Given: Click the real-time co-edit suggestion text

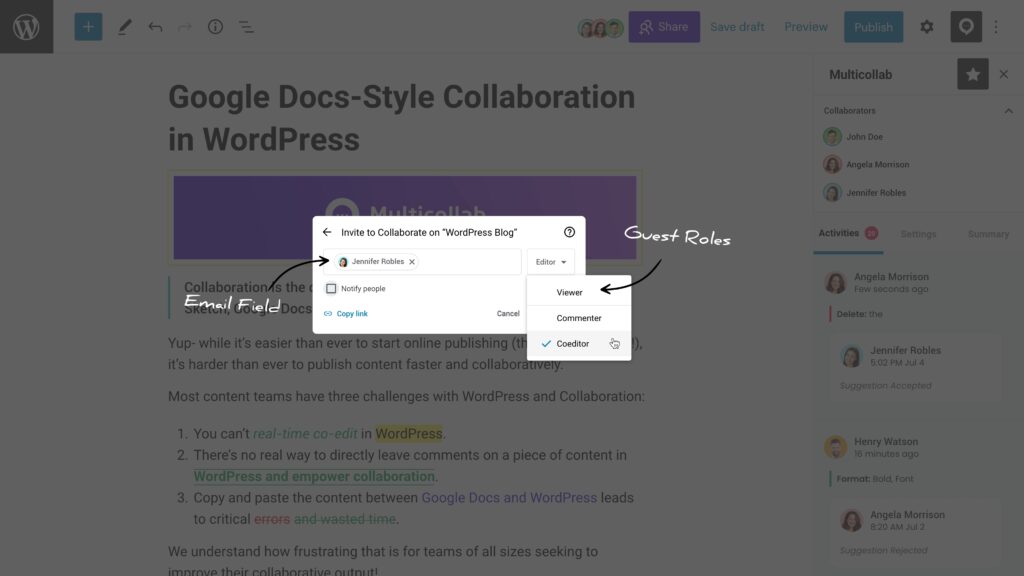Looking at the screenshot, I should (305, 434).
